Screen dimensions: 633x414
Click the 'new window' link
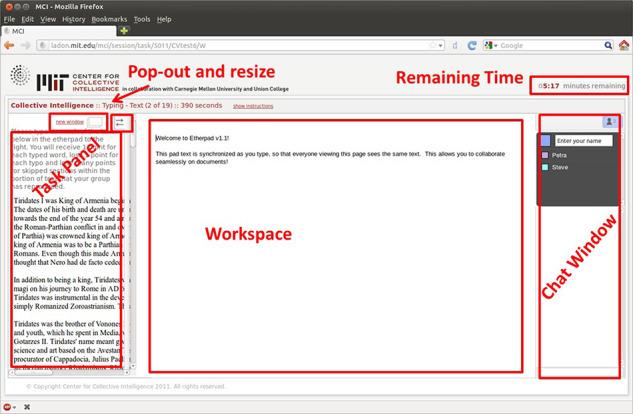tap(69, 122)
